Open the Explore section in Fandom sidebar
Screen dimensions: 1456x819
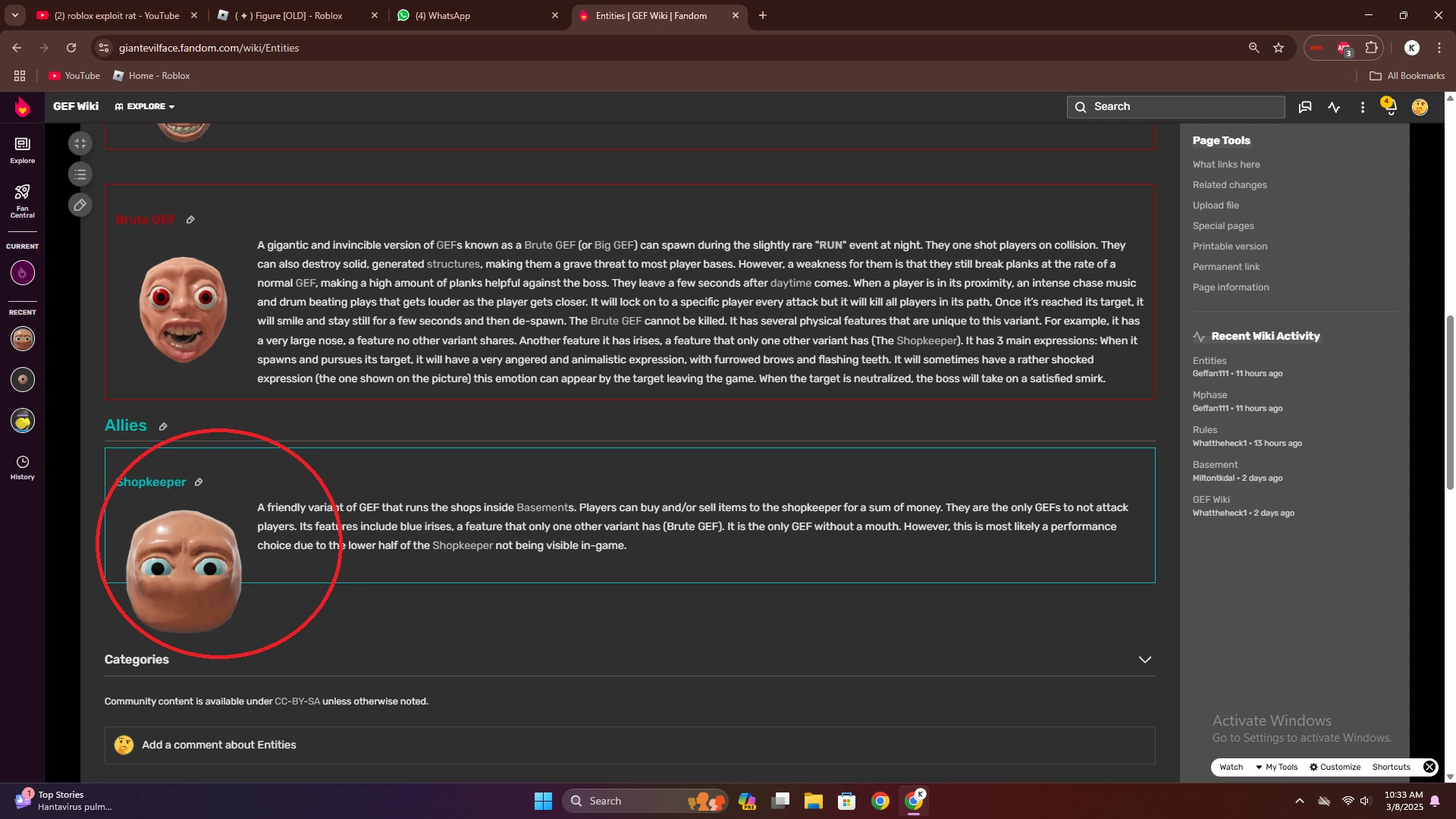(22, 149)
